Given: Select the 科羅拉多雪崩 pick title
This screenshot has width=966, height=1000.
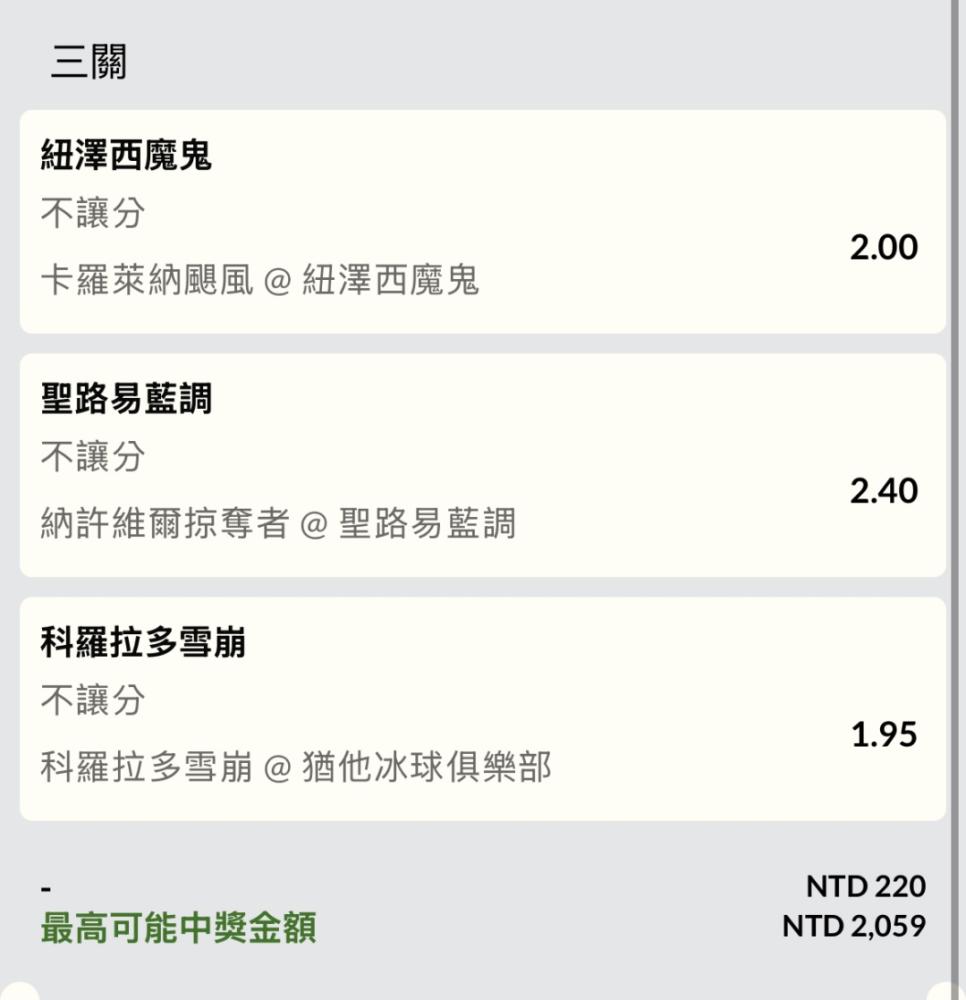Looking at the screenshot, I should click(x=143, y=643).
